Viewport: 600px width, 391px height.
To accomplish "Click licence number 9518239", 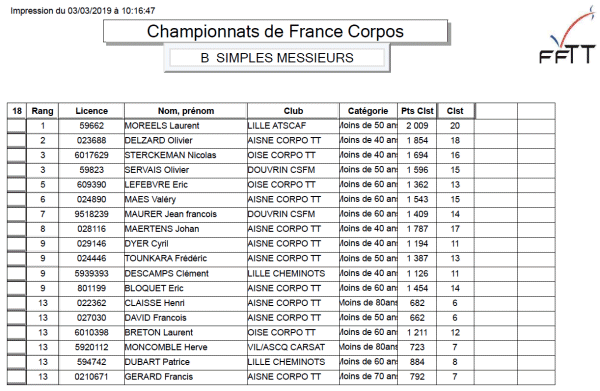I will (x=91, y=214).
